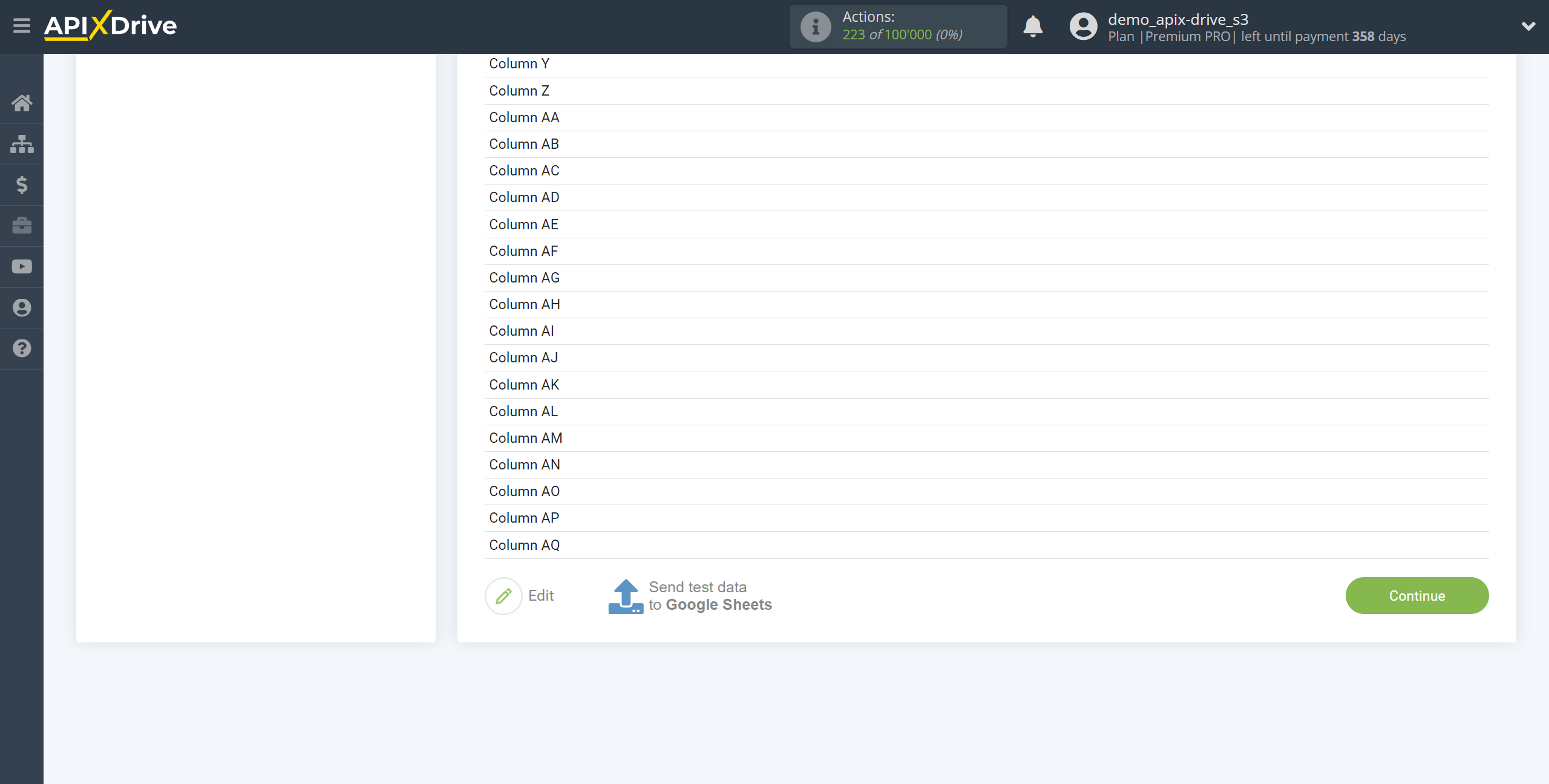Select the Column AE row
The height and width of the screenshot is (784, 1549).
986,224
